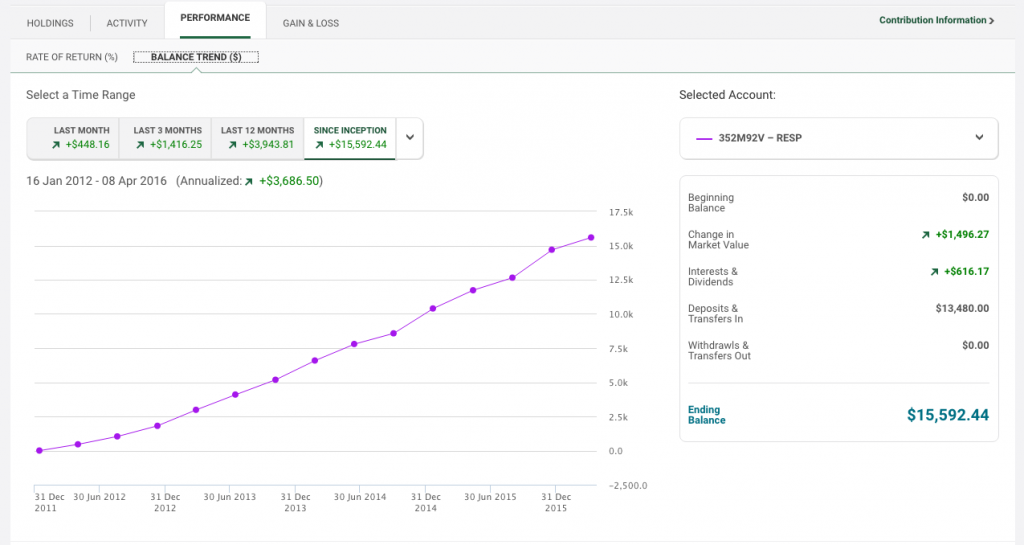Click the last data point on the chart

click(591, 238)
